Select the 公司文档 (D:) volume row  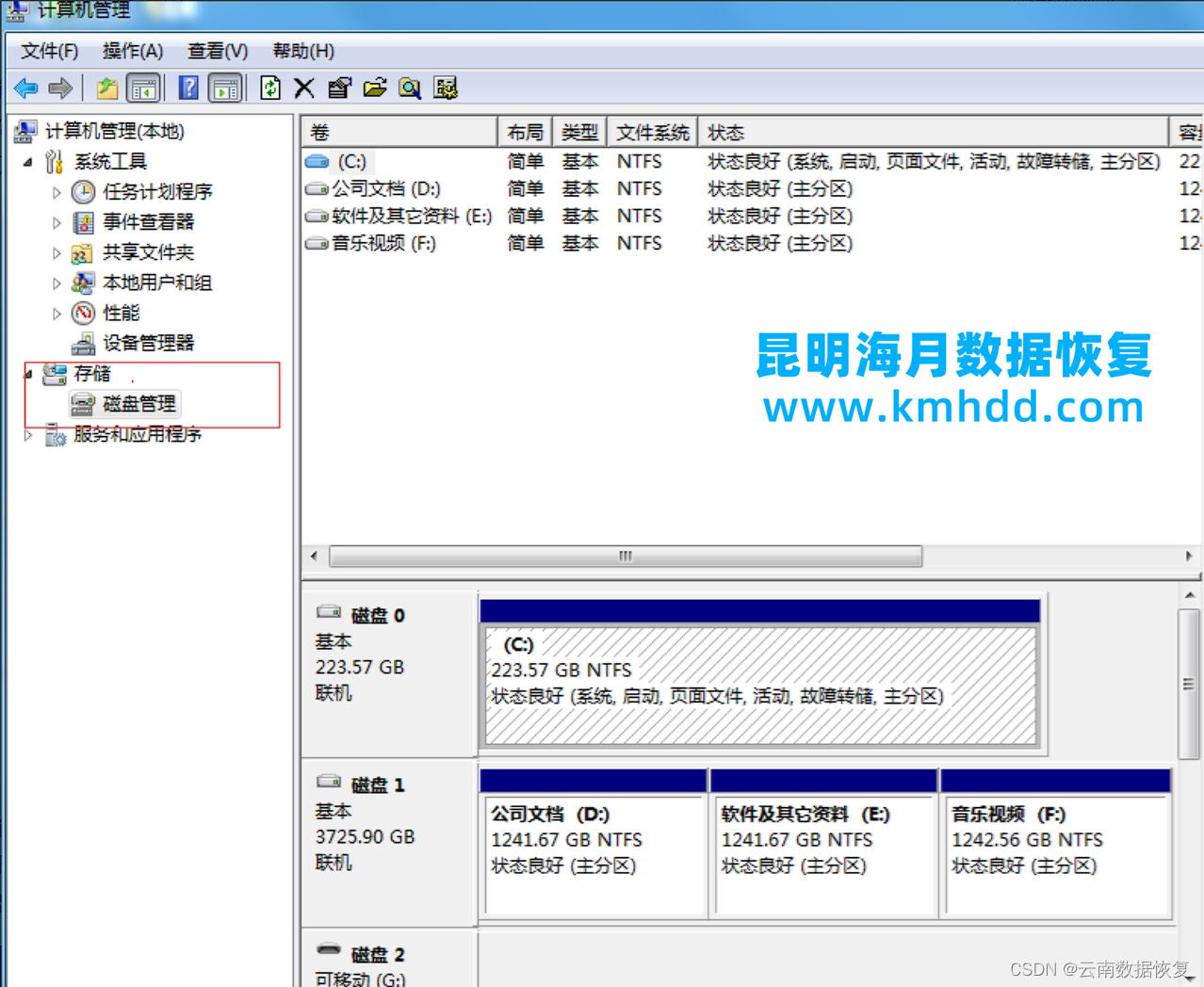click(x=752, y=189)
